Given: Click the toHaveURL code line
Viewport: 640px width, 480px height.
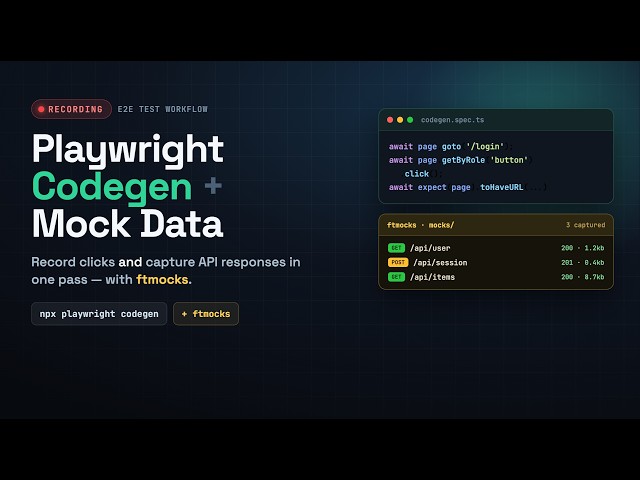Looking at the screenshot, I should pos(467,187).
